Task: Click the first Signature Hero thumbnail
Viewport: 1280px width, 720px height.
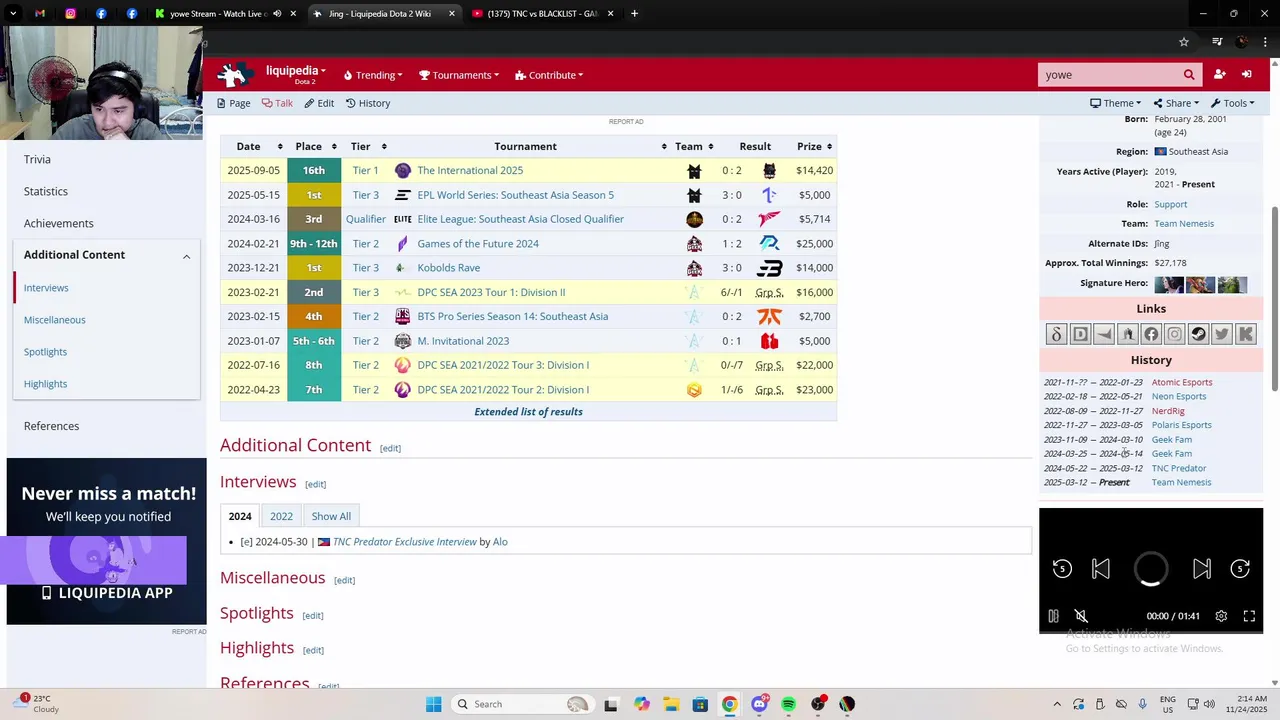Action: pyautogui.click(x=1169, y=285)
